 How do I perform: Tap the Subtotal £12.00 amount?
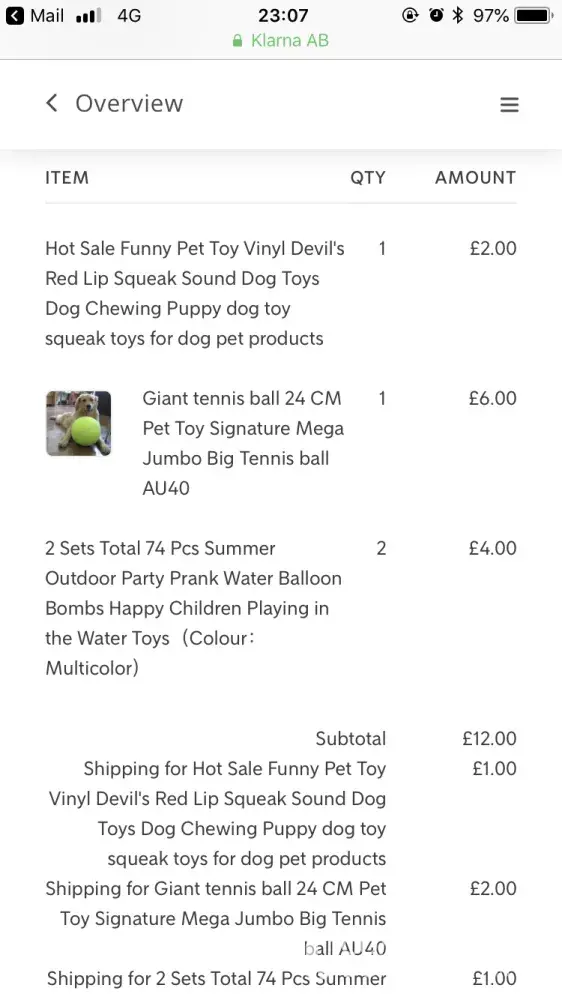[489, 739]
